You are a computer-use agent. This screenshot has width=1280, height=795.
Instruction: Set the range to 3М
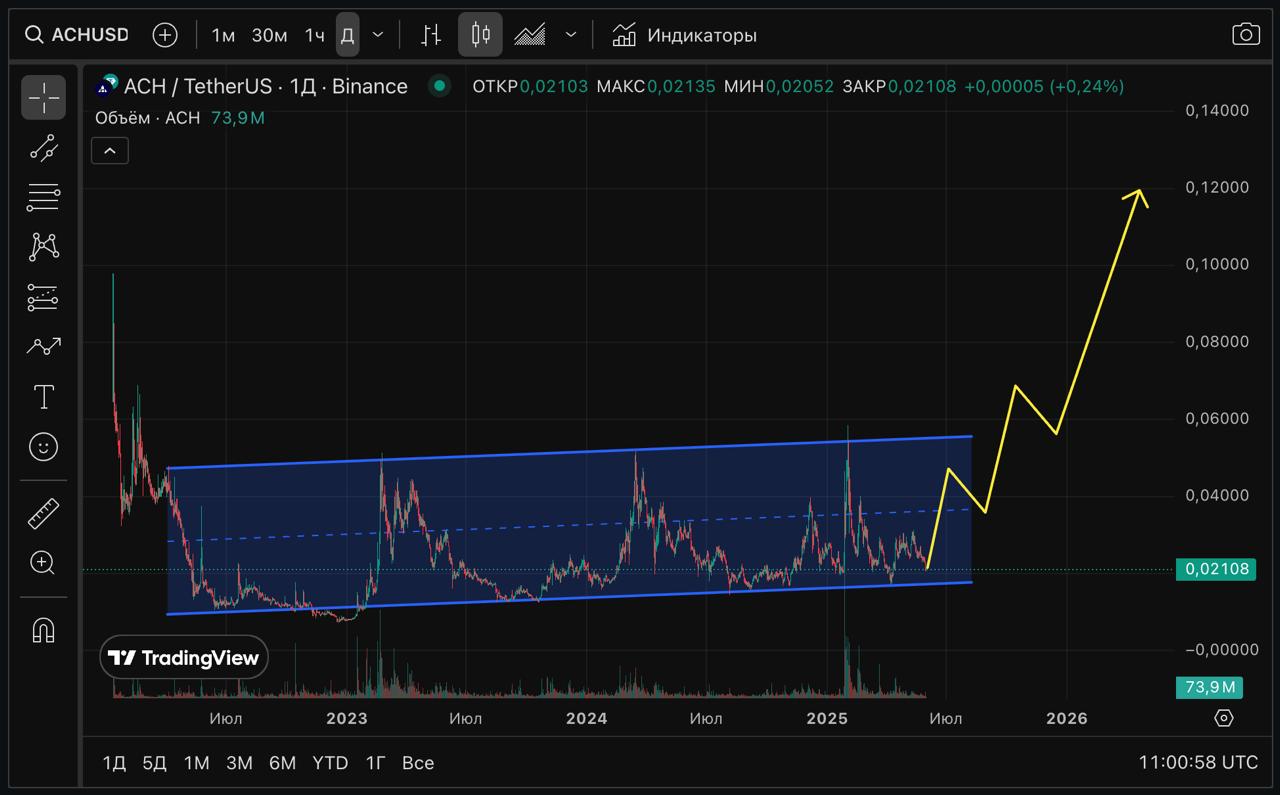[x=239, y=763]
